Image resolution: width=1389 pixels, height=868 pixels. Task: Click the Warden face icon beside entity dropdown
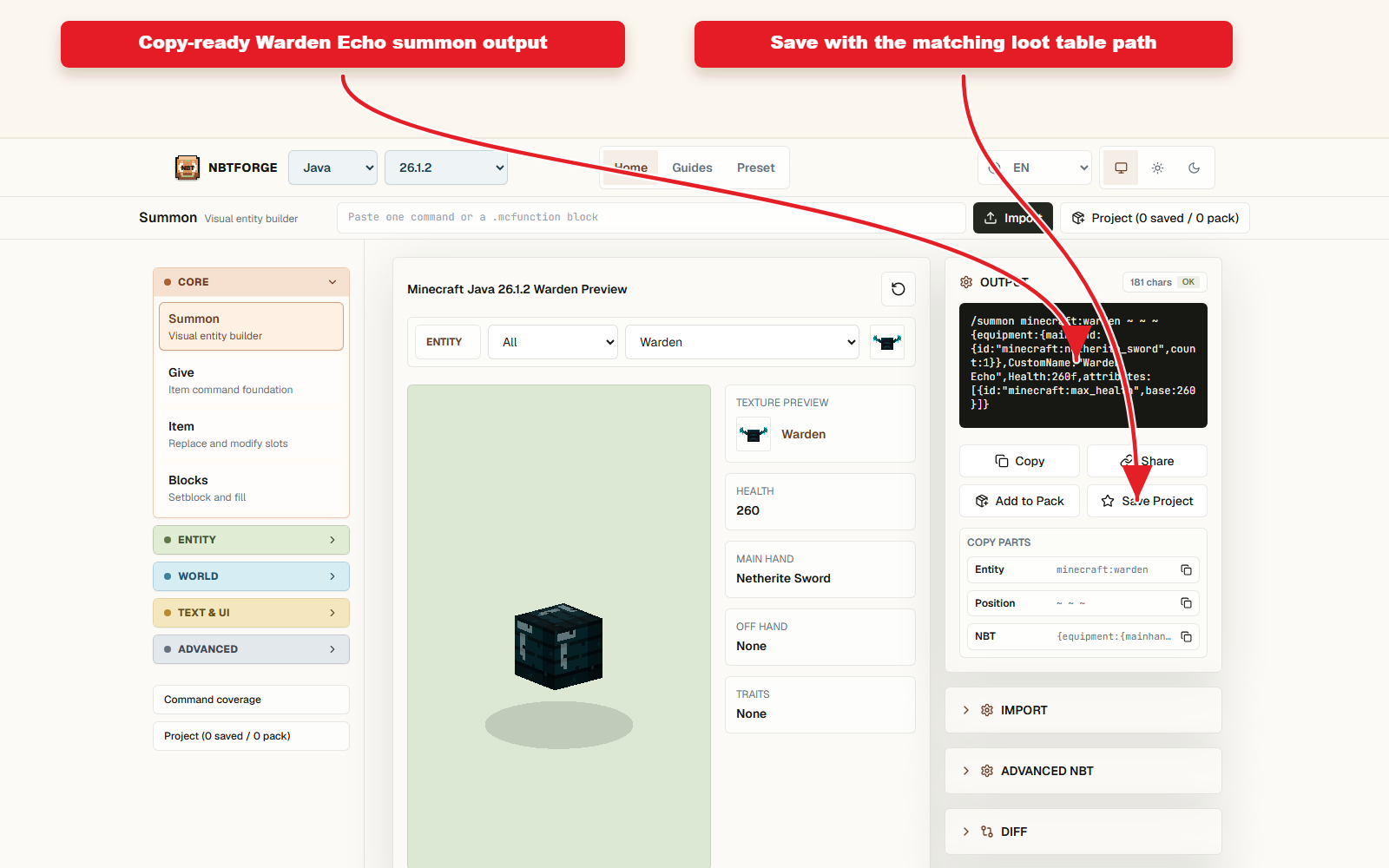tap(886, 342)
